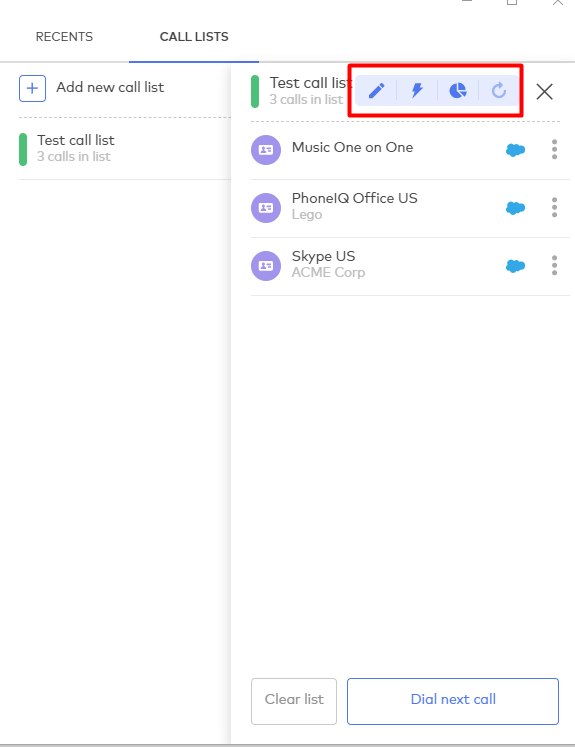Click the refresh call list icon

pyautogui.click(x=499, y=90)
